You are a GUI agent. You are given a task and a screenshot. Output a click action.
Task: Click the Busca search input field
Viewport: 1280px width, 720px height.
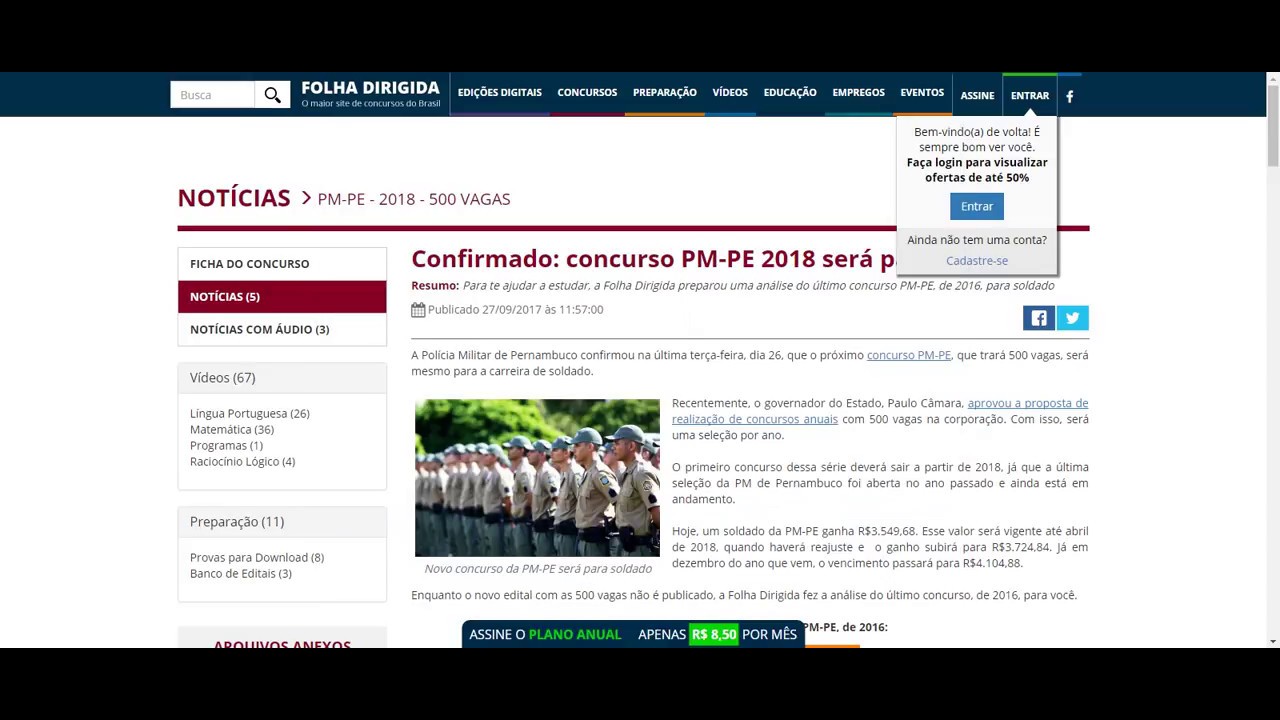pos(213,95)
